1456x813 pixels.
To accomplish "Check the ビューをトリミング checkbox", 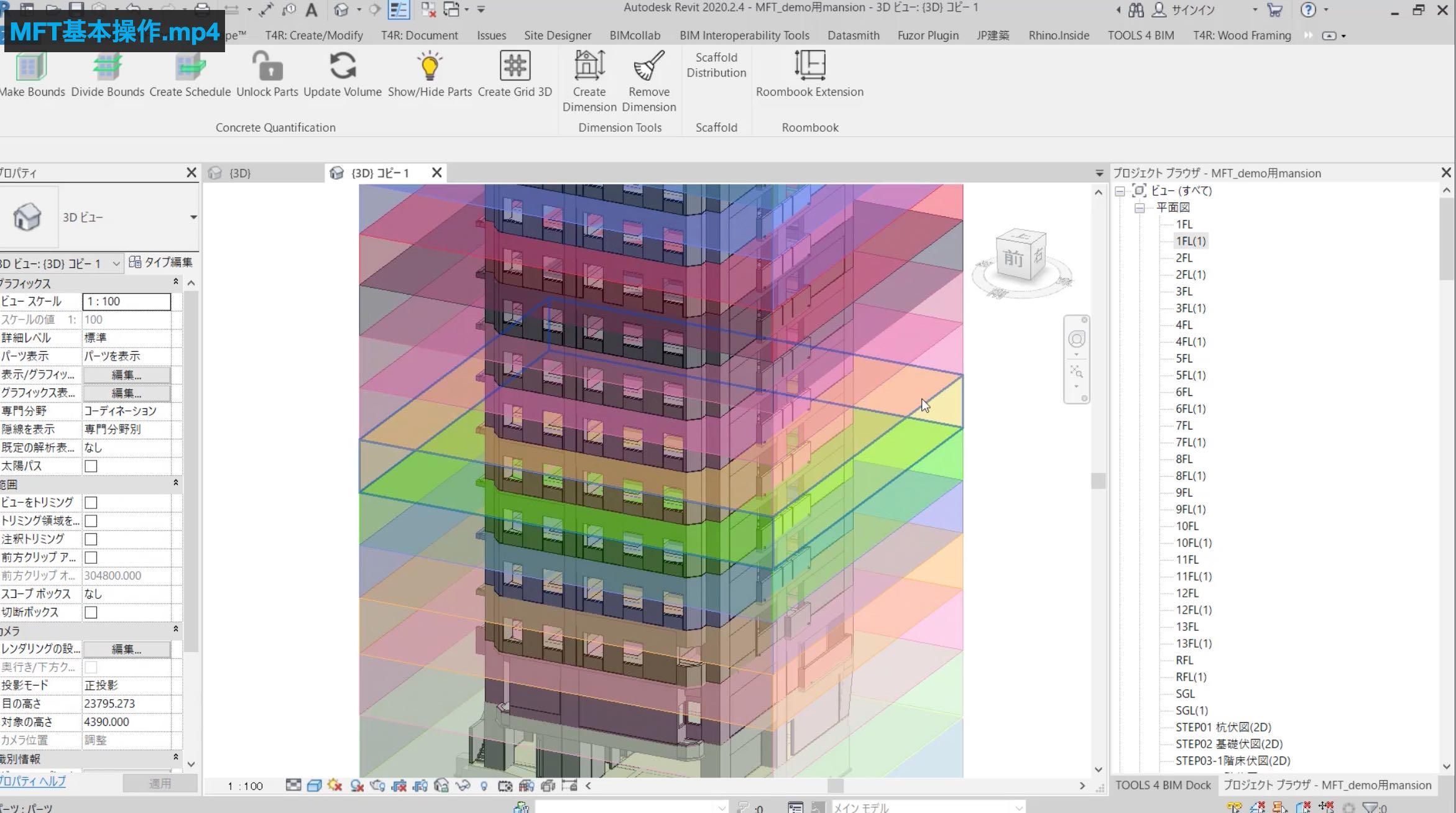I will click(91, 502).
